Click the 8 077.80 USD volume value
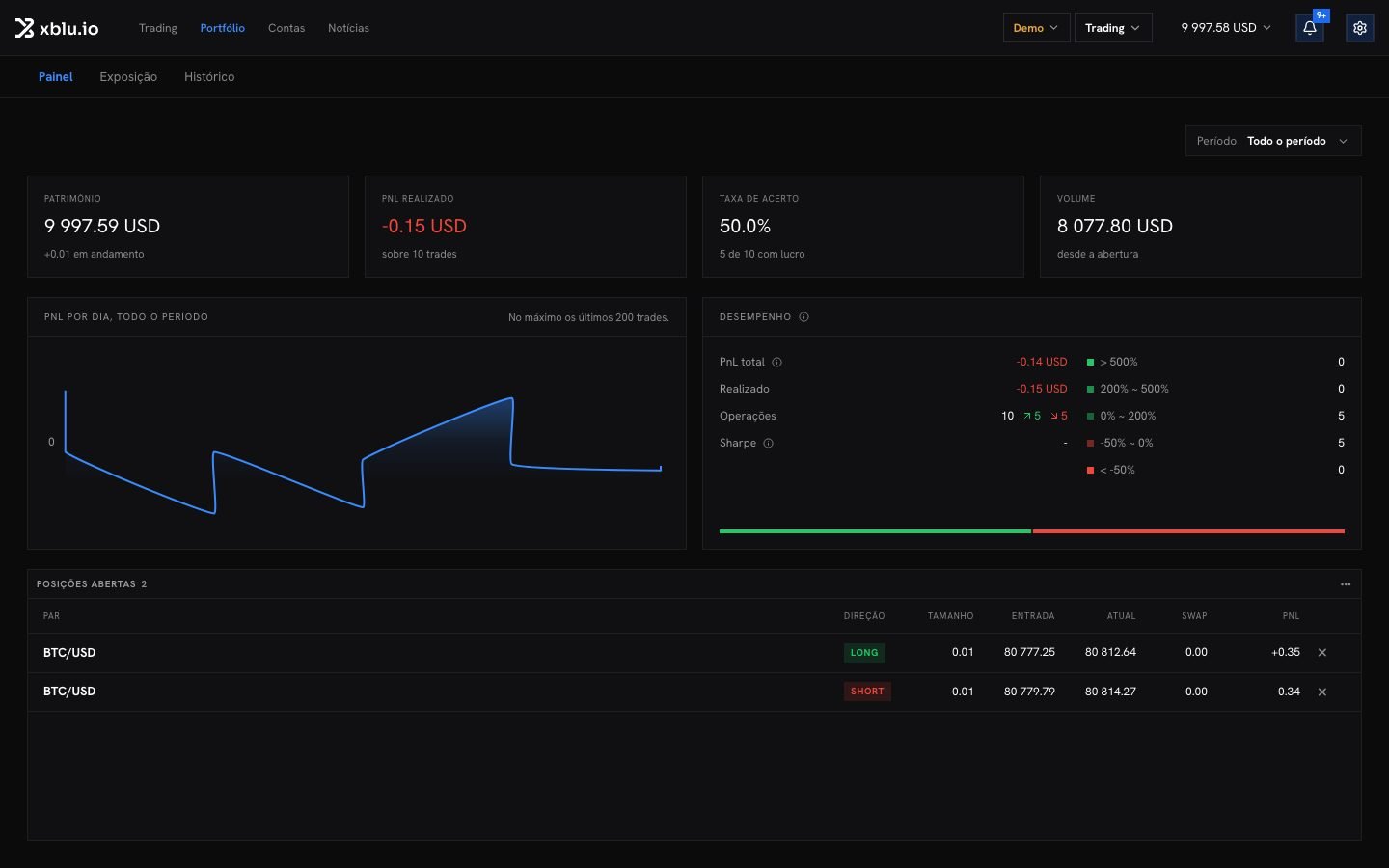The image size is (1389, 868). [1115, 227]
